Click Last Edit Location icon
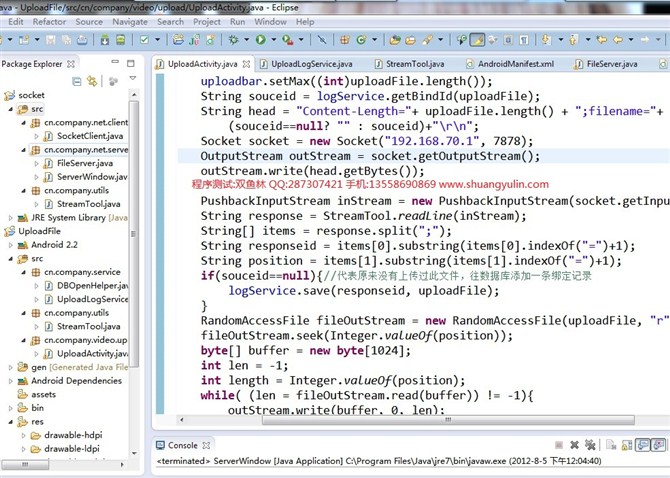The height and width of the screenshot is (478, 670). click(x=602, y=40)
